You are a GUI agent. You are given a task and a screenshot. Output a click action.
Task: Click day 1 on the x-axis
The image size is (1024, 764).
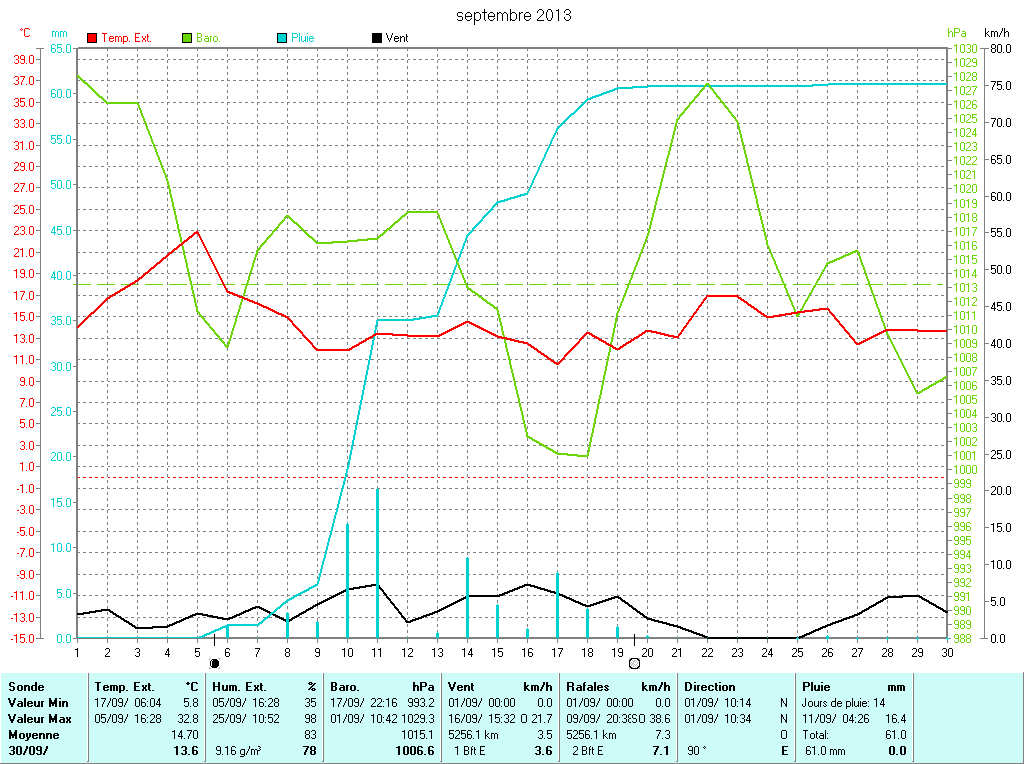pos(77,653)
